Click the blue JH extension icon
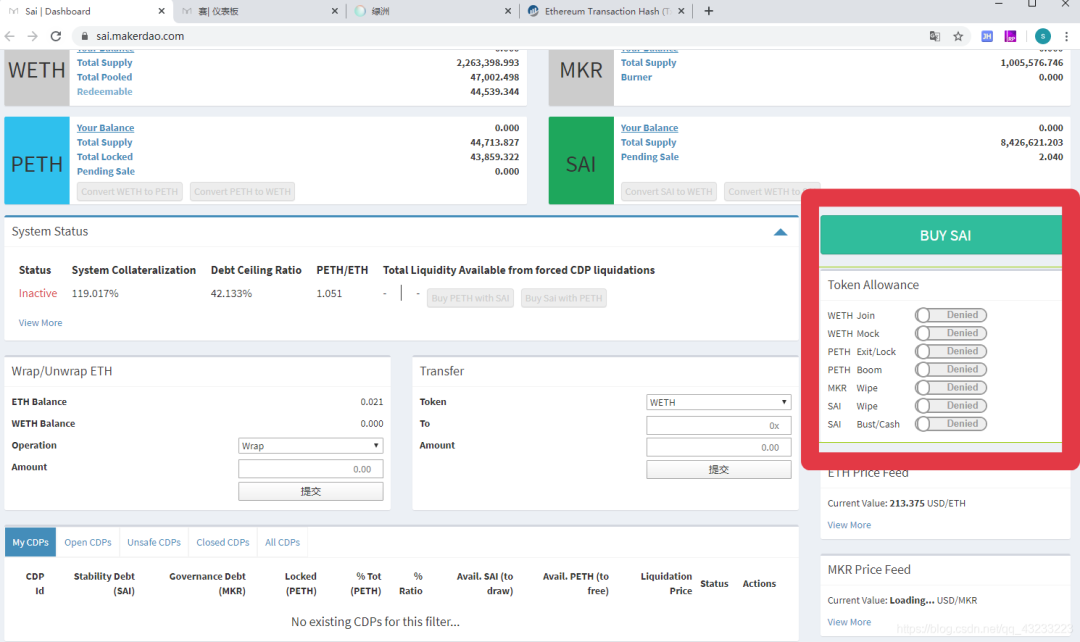The height and width of the screenshot is (642, 1080). pos(987,37)
